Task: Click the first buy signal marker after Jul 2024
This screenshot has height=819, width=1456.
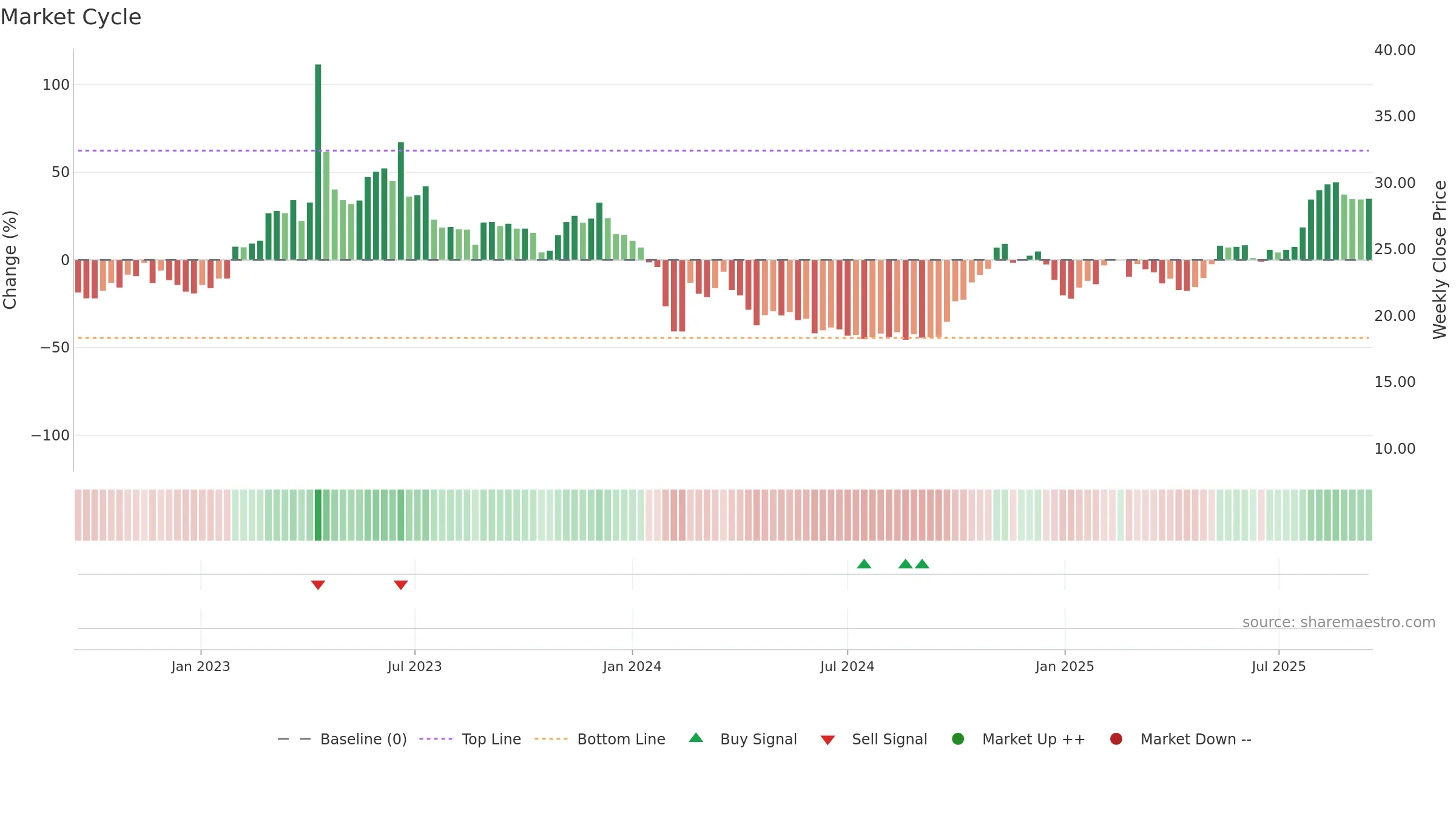Action: coord(864,564)
